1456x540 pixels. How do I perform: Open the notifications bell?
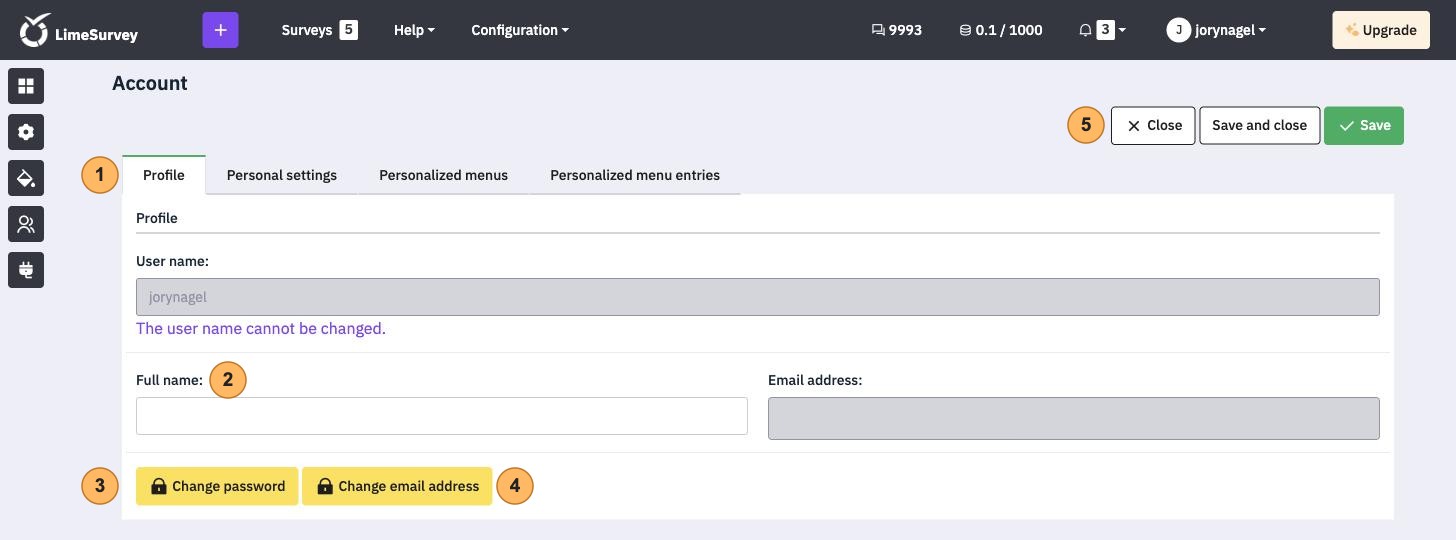pos(1085,30)
